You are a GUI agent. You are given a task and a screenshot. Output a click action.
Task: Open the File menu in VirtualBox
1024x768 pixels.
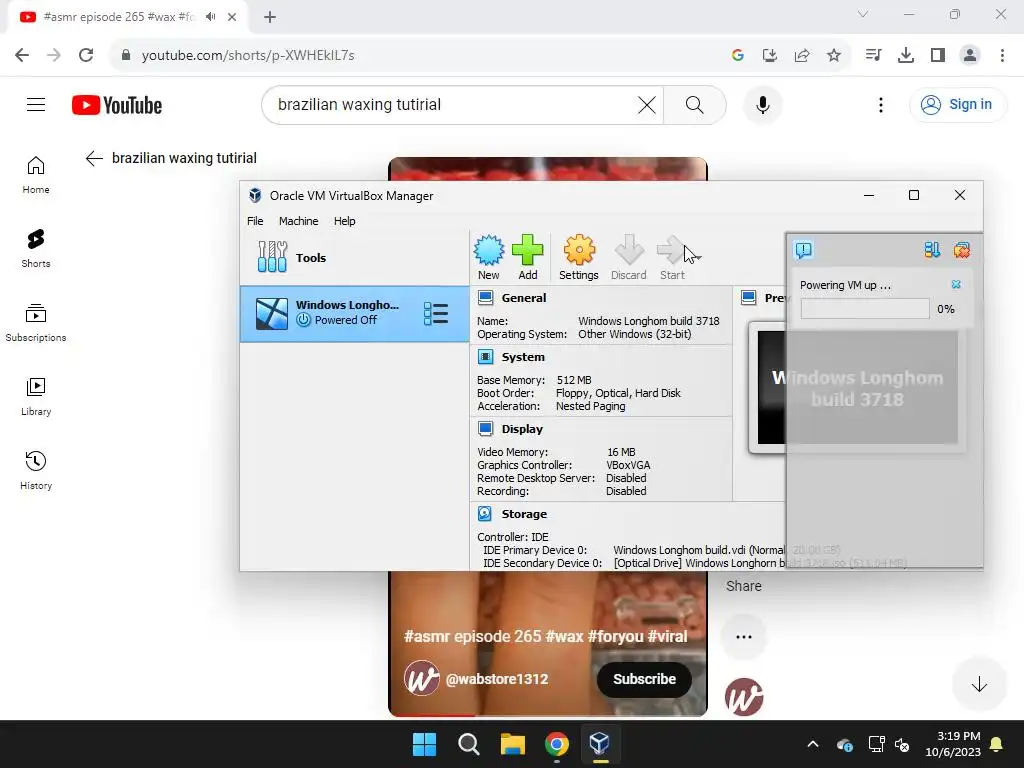255,221
